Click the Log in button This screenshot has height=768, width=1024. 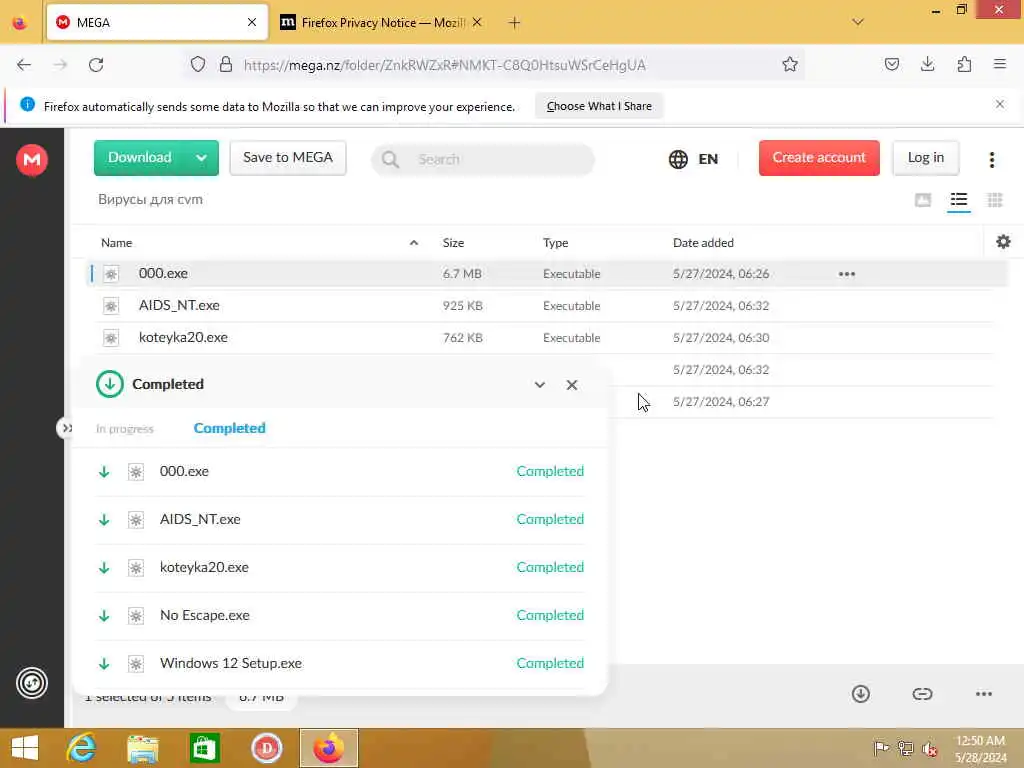click(x=925, y=157)
